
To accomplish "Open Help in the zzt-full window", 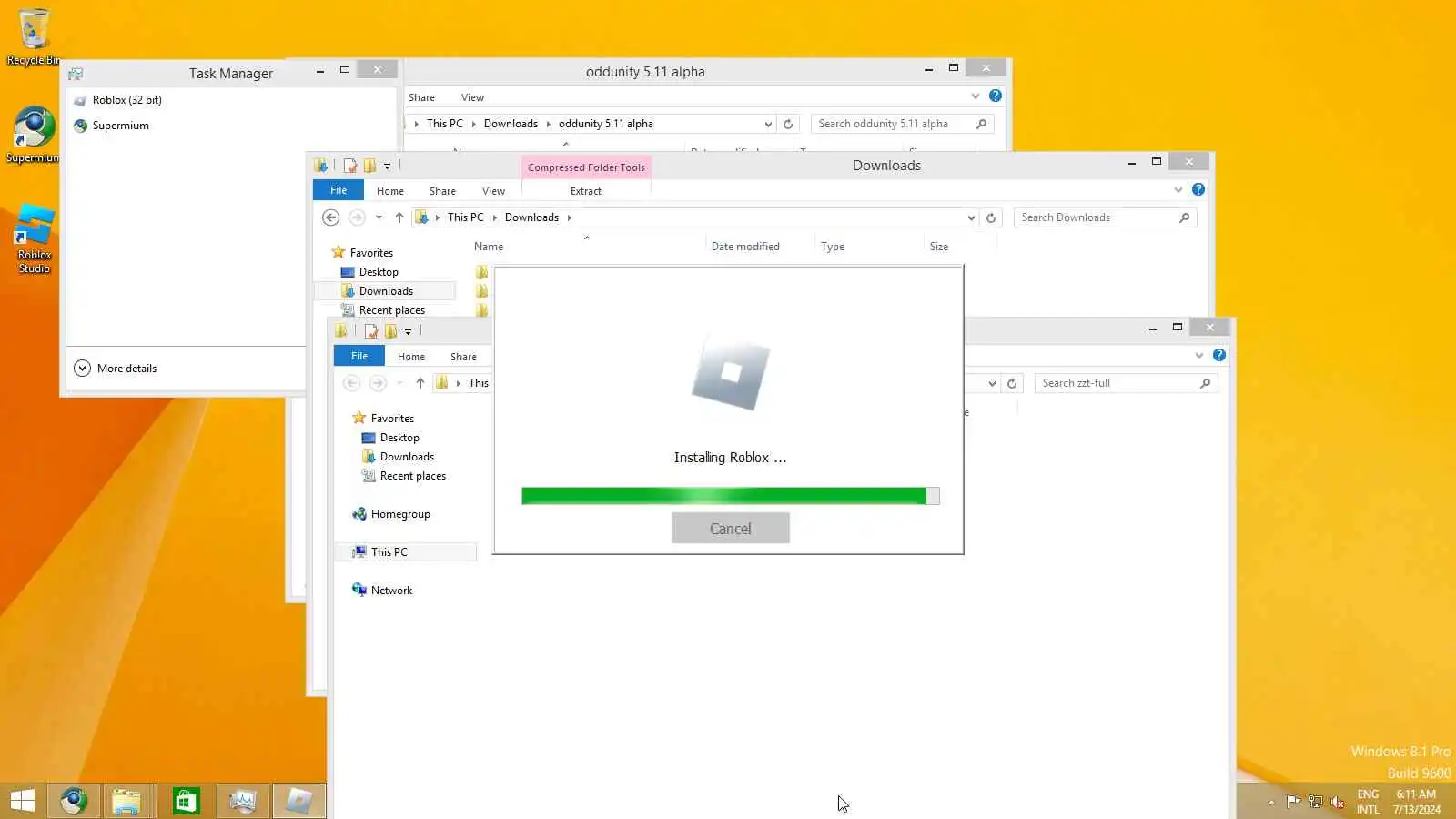I will [1219, 355].
